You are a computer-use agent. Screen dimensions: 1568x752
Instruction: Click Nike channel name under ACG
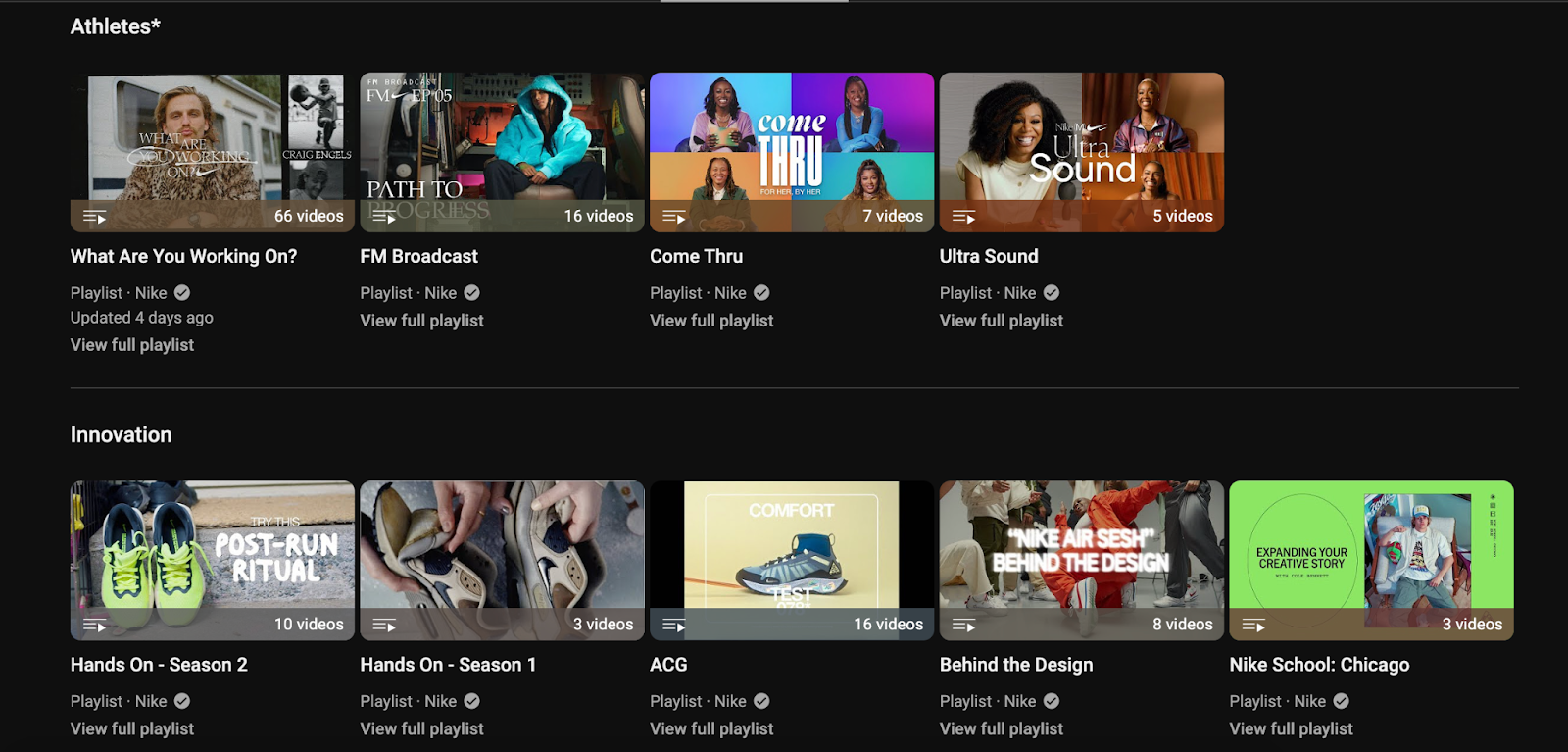(x=730, y=701)
